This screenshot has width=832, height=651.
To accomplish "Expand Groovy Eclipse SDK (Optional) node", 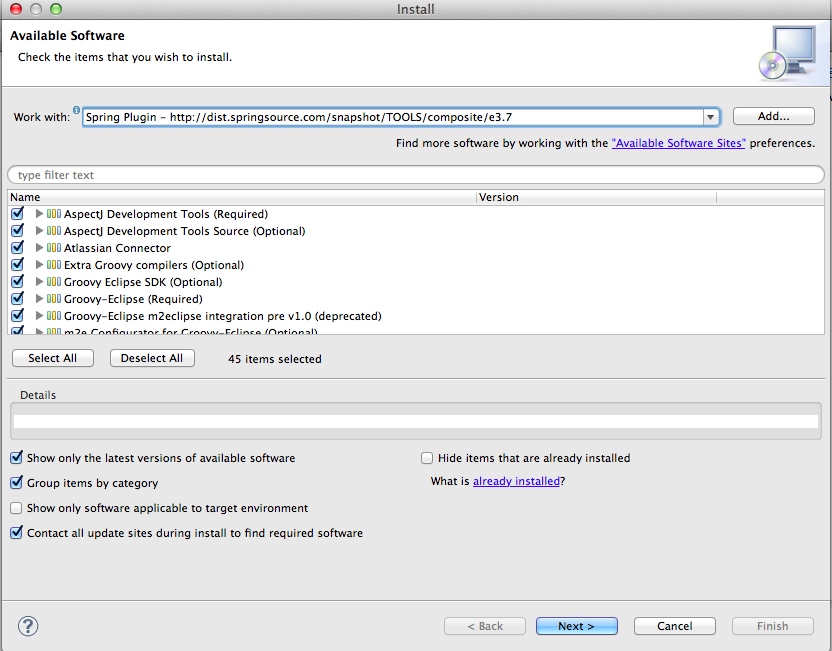I will coord(39,282).
